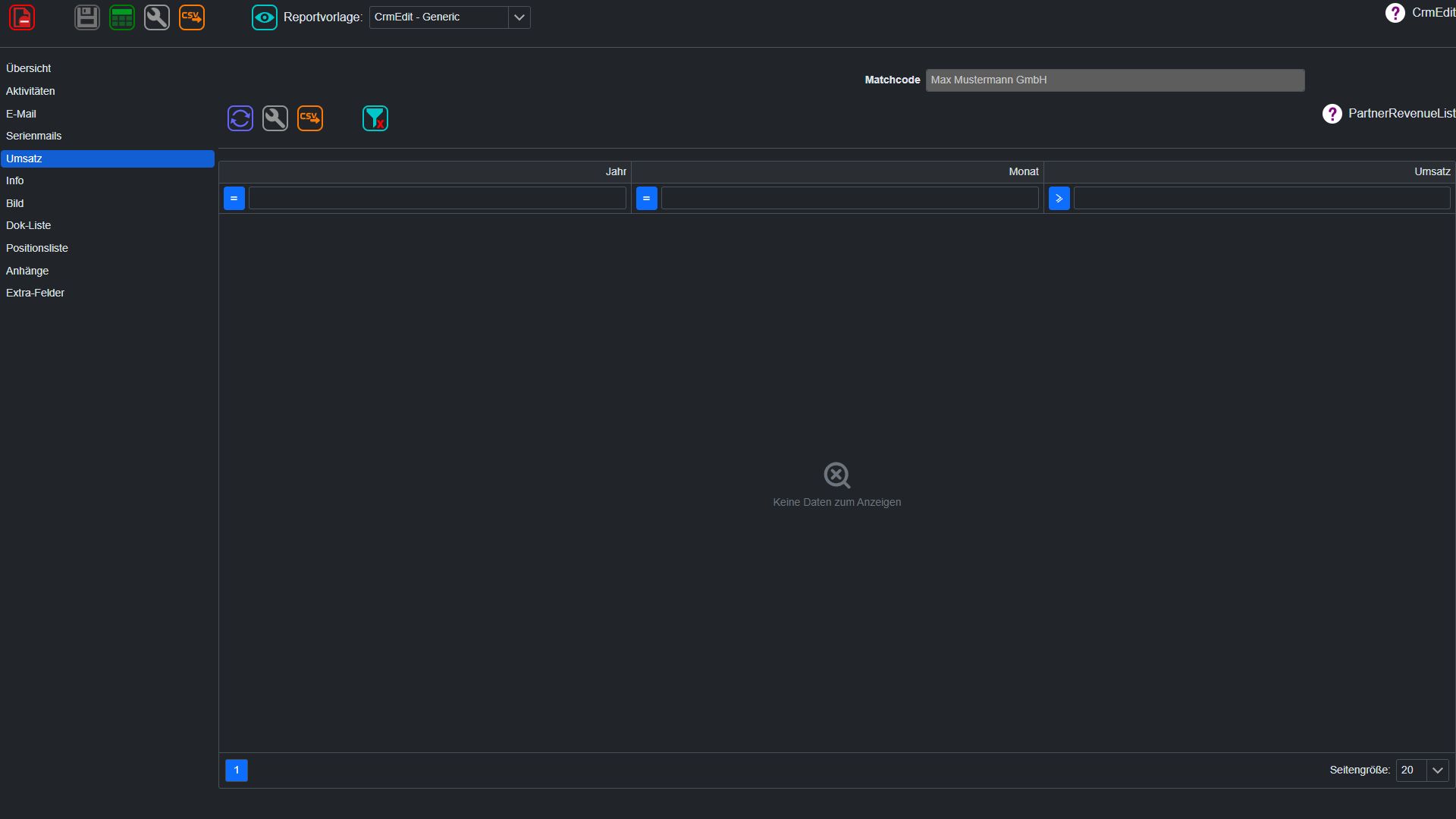Screen dimensions: 1456x819
Task: Select the Umsatz sidebar item
Action: tap(108, 158)
